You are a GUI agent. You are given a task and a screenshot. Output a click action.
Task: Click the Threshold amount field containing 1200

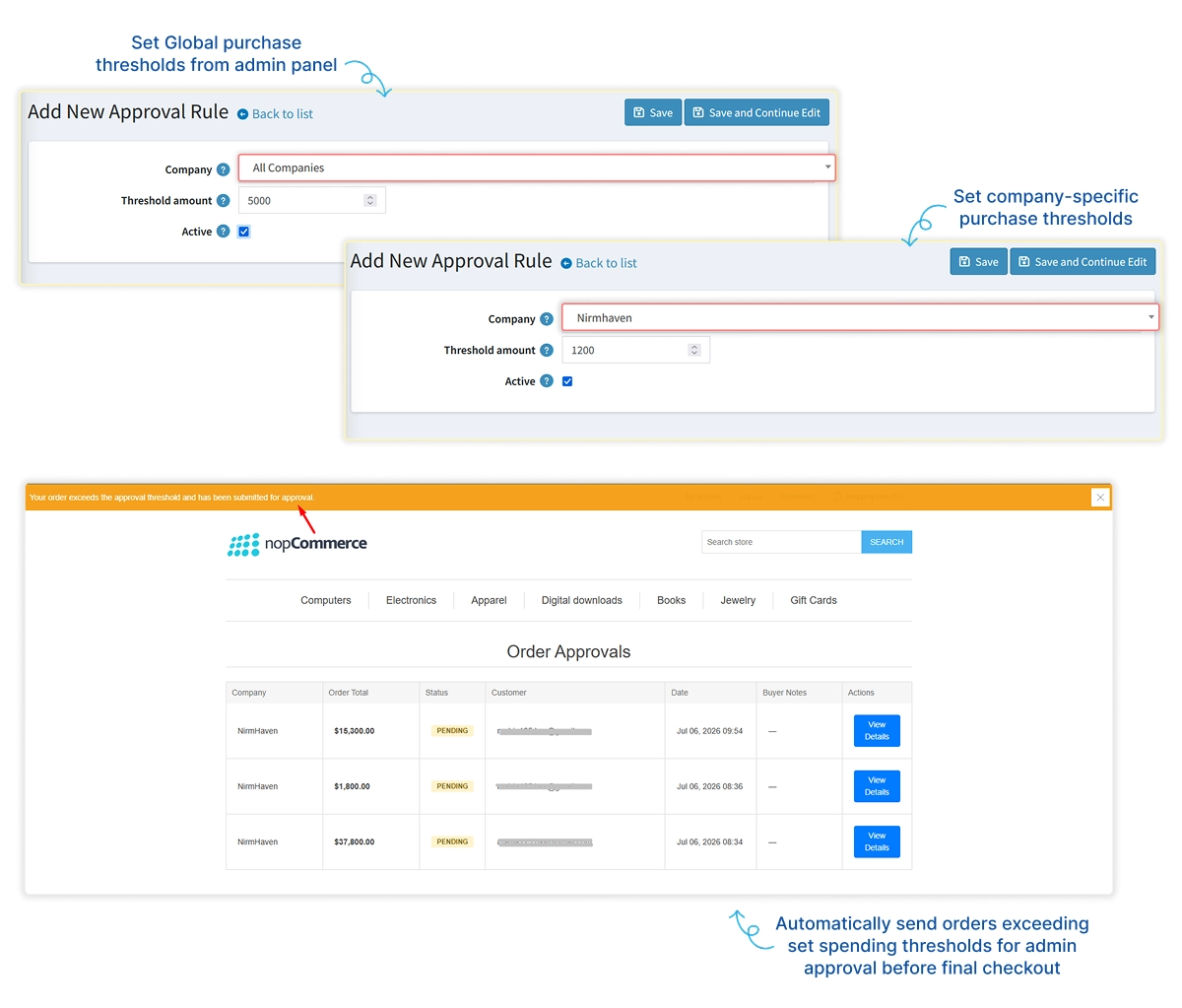click(635, 350)
